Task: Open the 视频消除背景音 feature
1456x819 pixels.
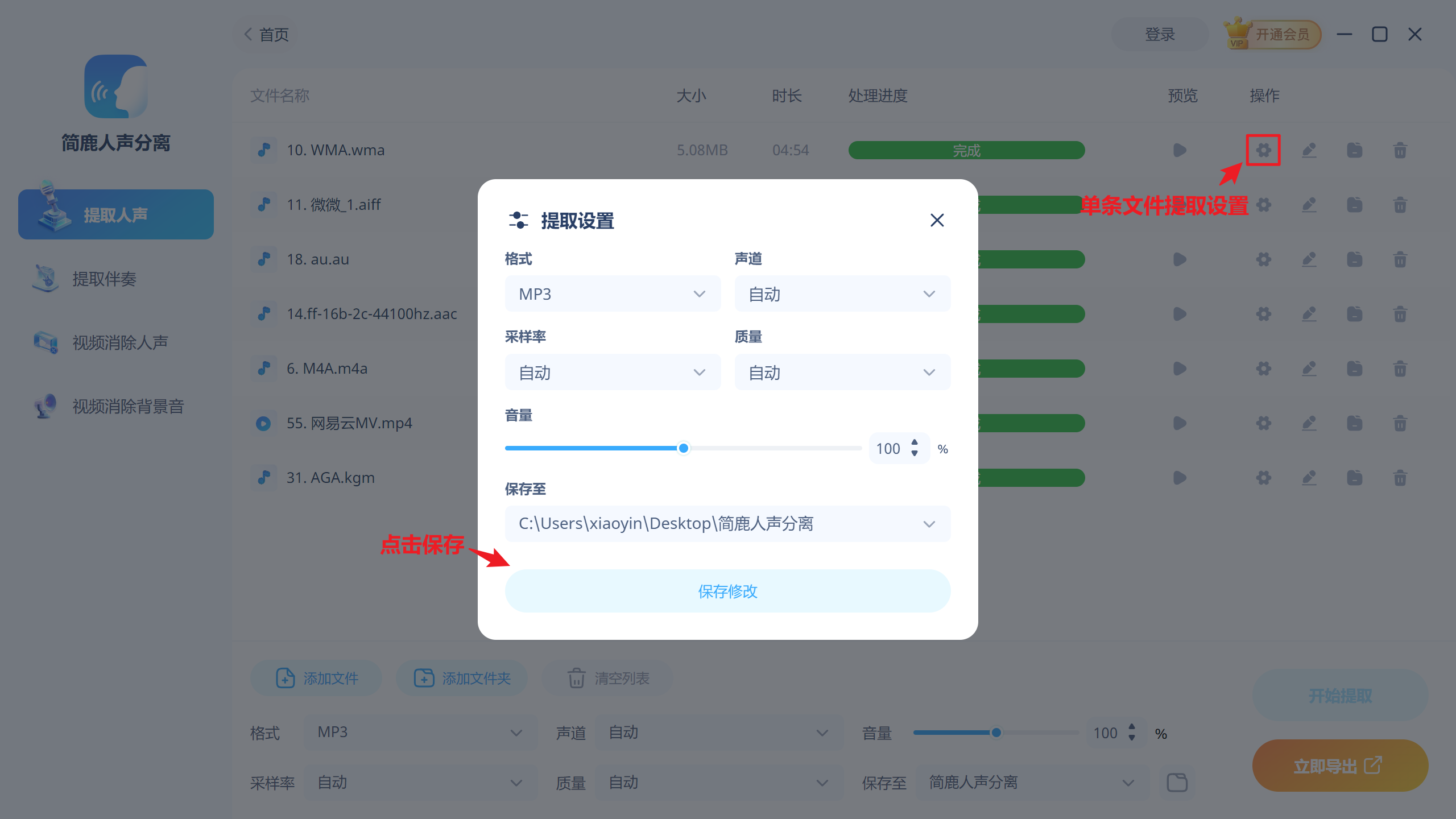Action: [127, 406]
